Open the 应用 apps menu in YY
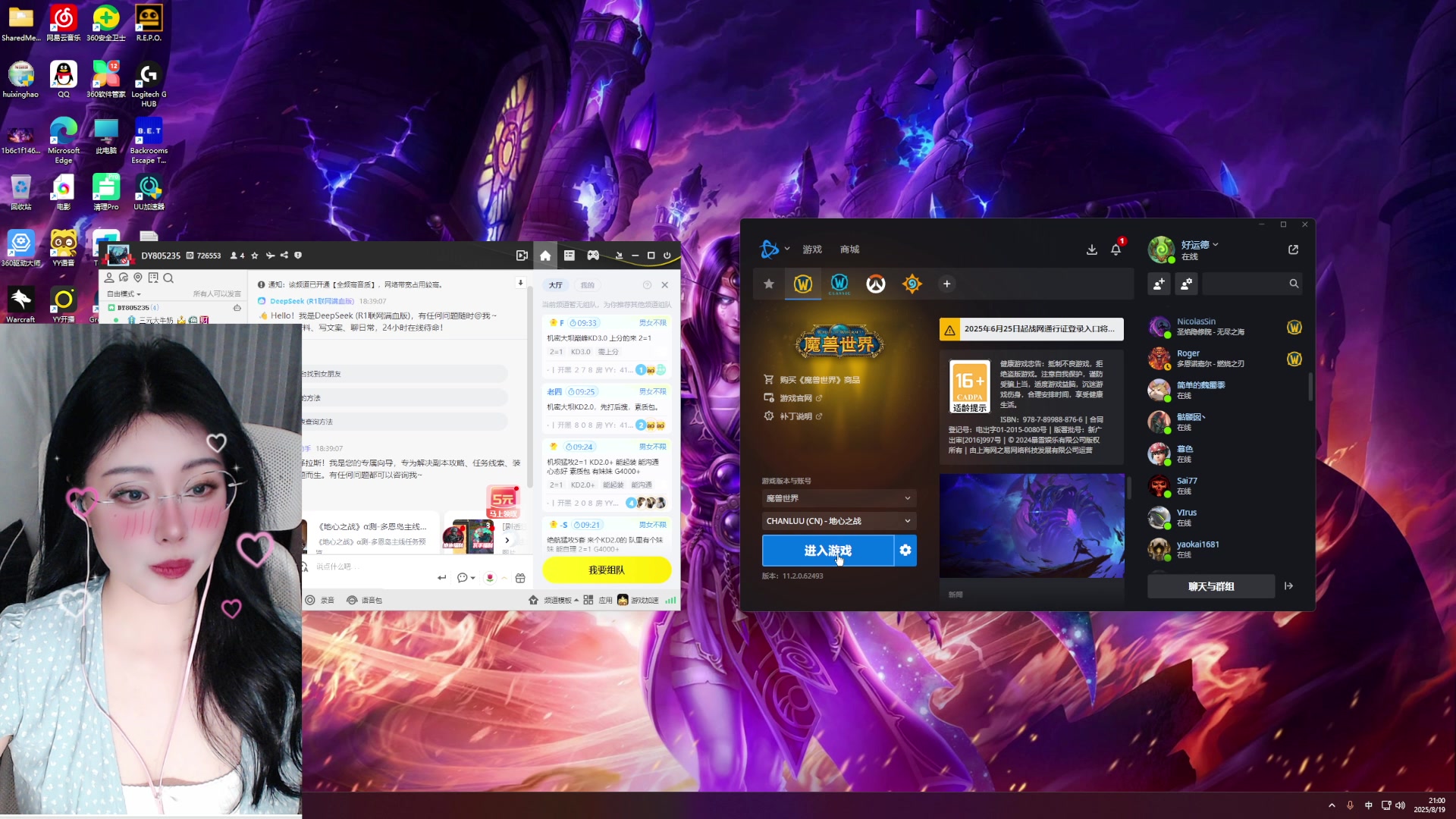 click(x=598, y=600)
